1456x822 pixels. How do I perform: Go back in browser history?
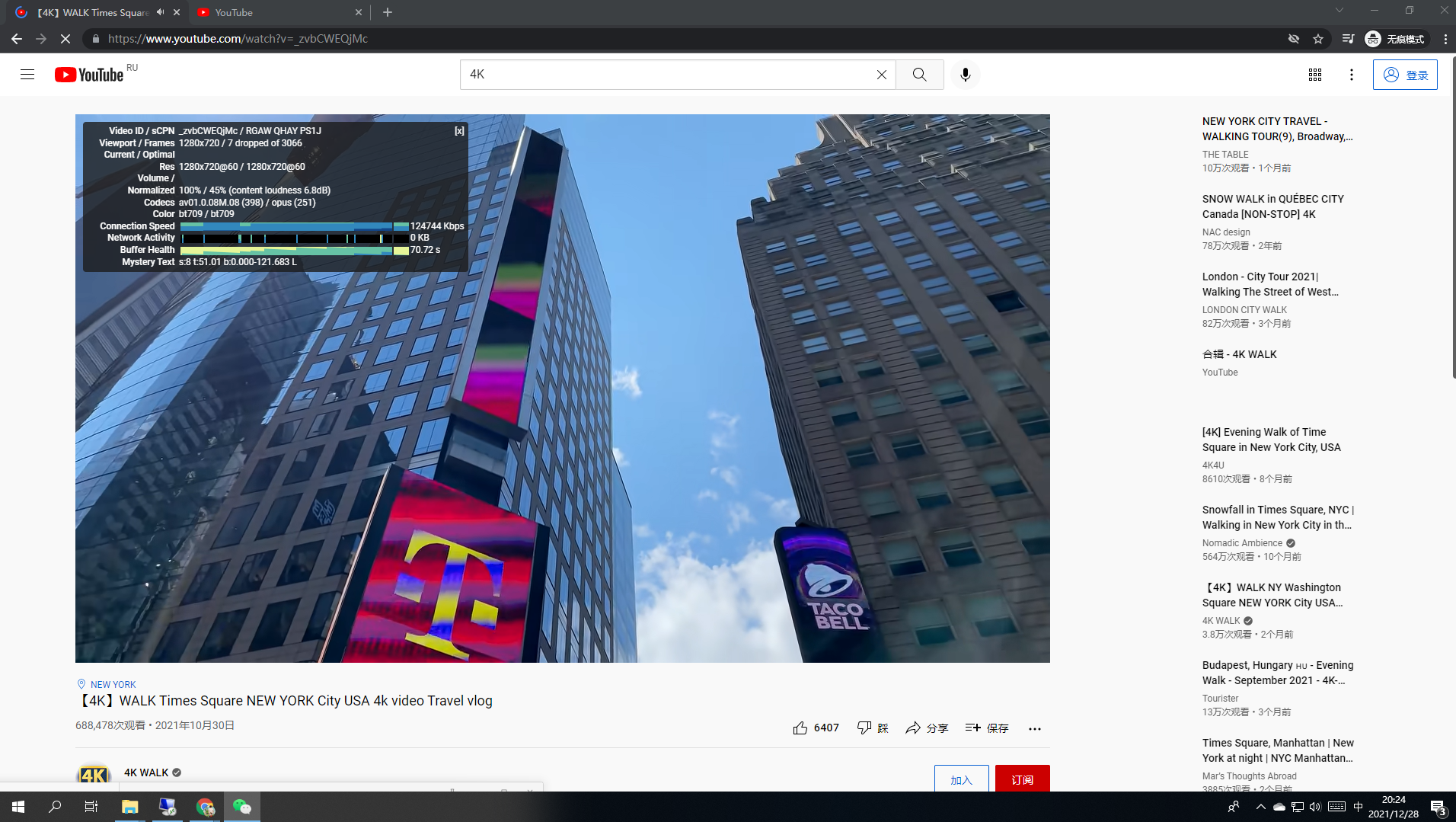click(x=17, y=39)
